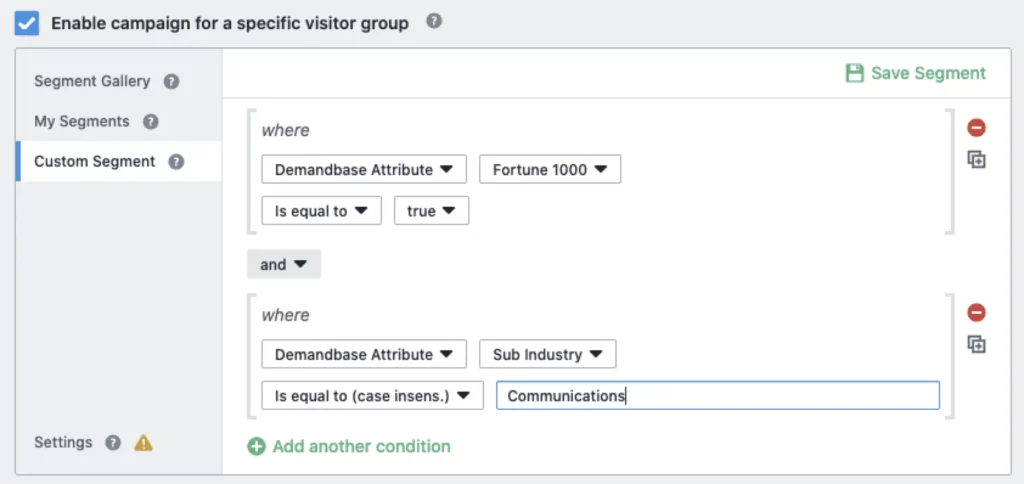Uncheck Enable campaign for specific visitor group
The height and width of the screenshot is (484, 1024).
27,22
